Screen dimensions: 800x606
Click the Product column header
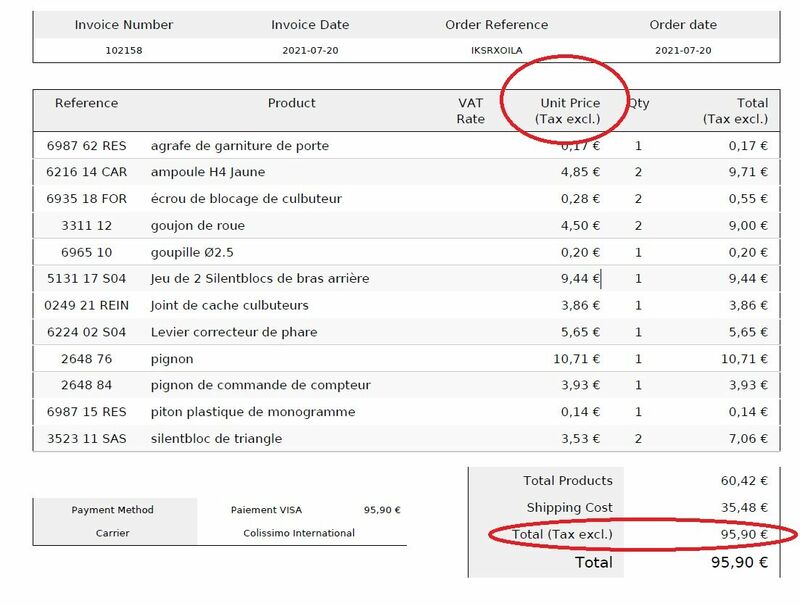pyautogui.click(x=291, y=103)
